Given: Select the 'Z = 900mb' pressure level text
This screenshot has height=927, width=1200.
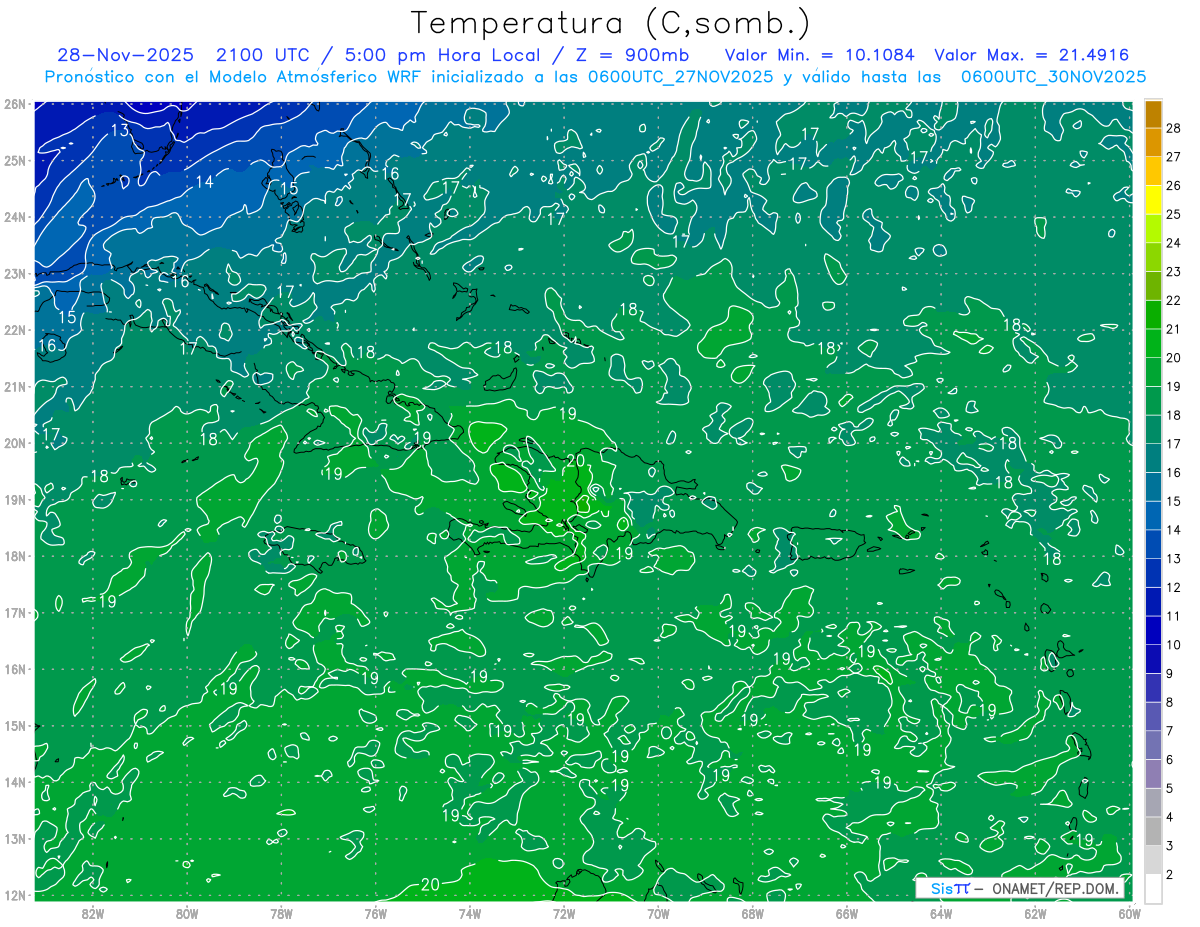Looking at the screenshot, I should tap(634, 55).
